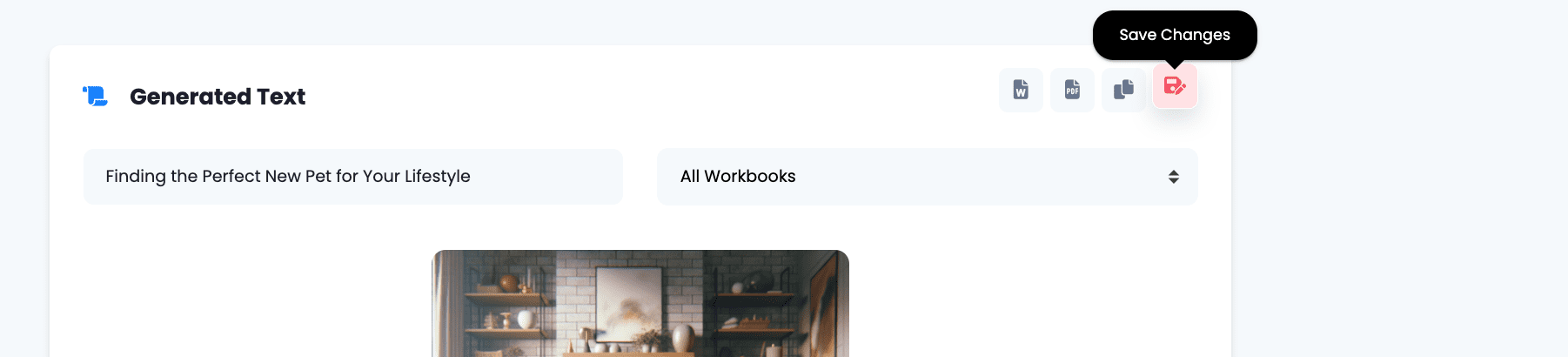Click the up-down arrows in All Workbooks
The height and width of the screenshot is (357, 1568).
point(1173,177)
